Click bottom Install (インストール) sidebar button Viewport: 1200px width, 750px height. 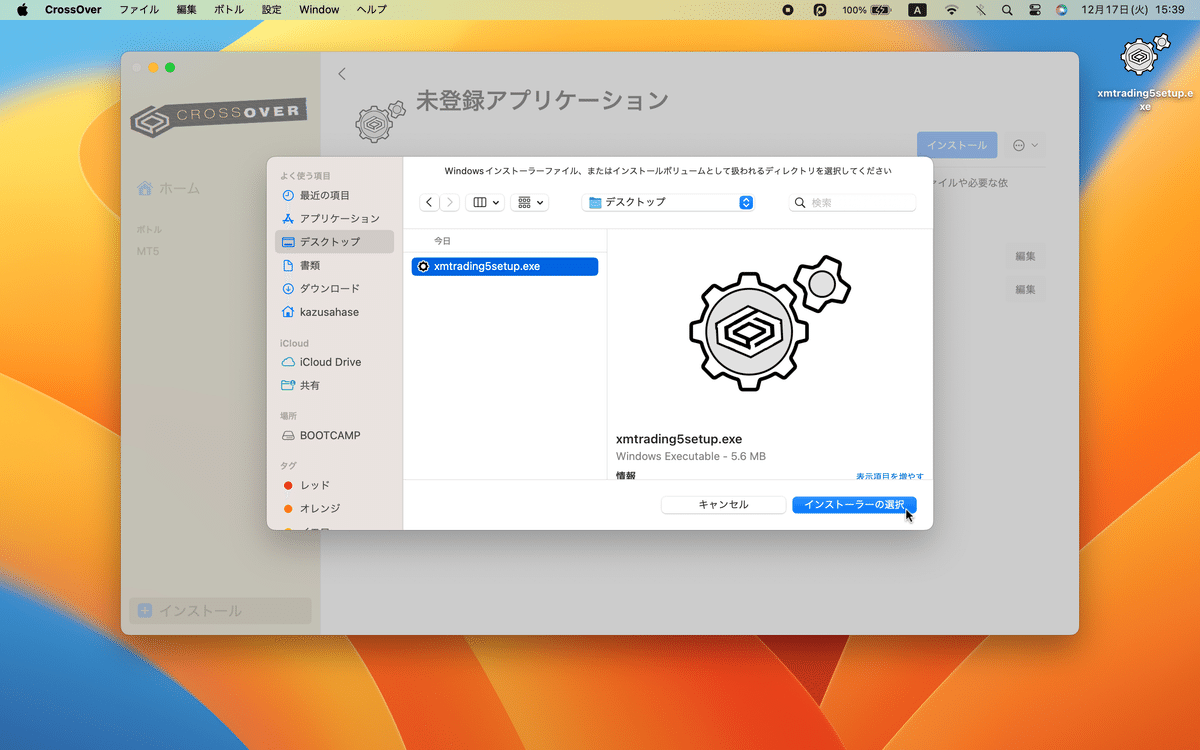(220, 610)
